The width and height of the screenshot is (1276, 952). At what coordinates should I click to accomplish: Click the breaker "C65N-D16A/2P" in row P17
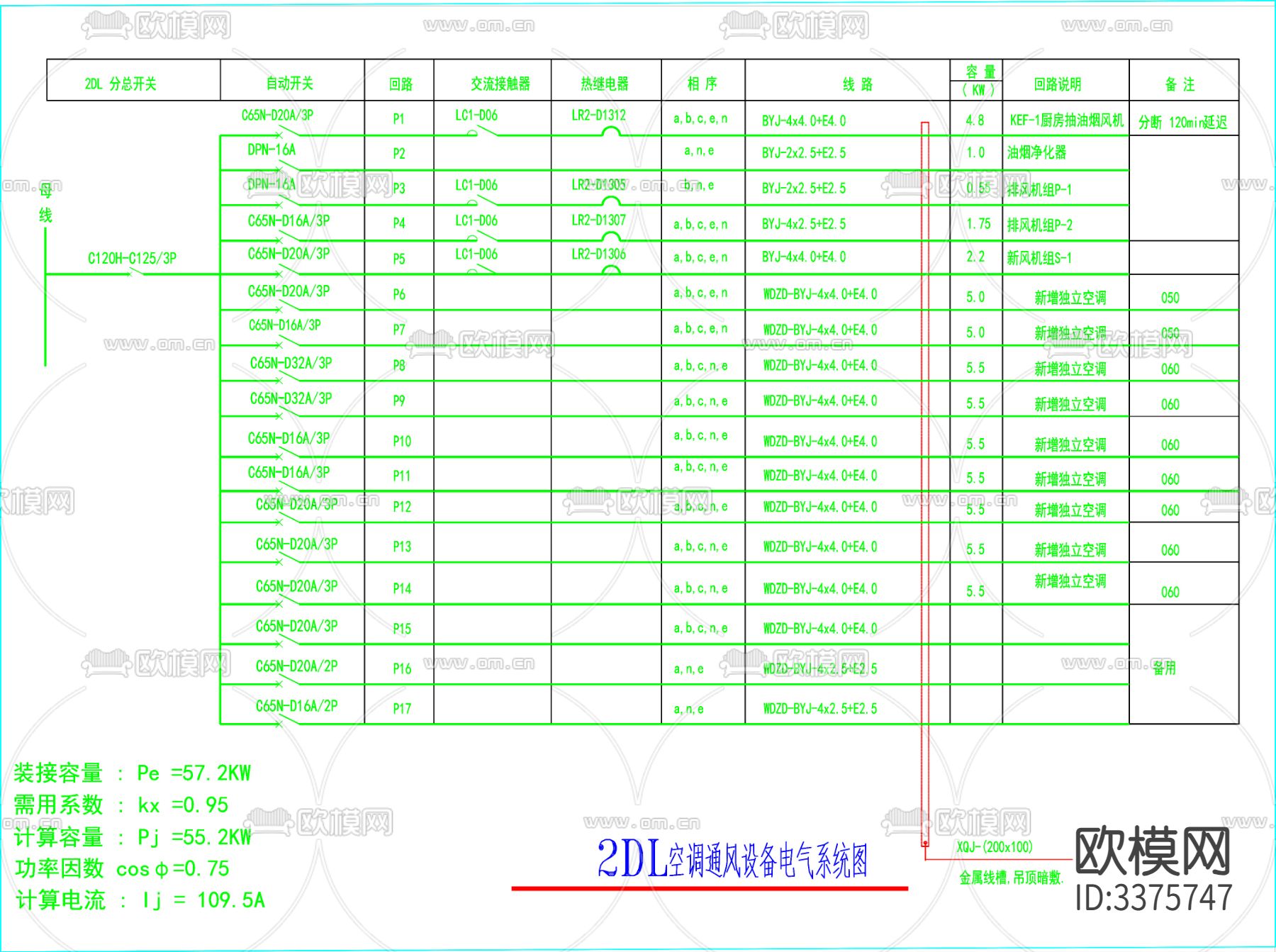[x=296, y=706]
